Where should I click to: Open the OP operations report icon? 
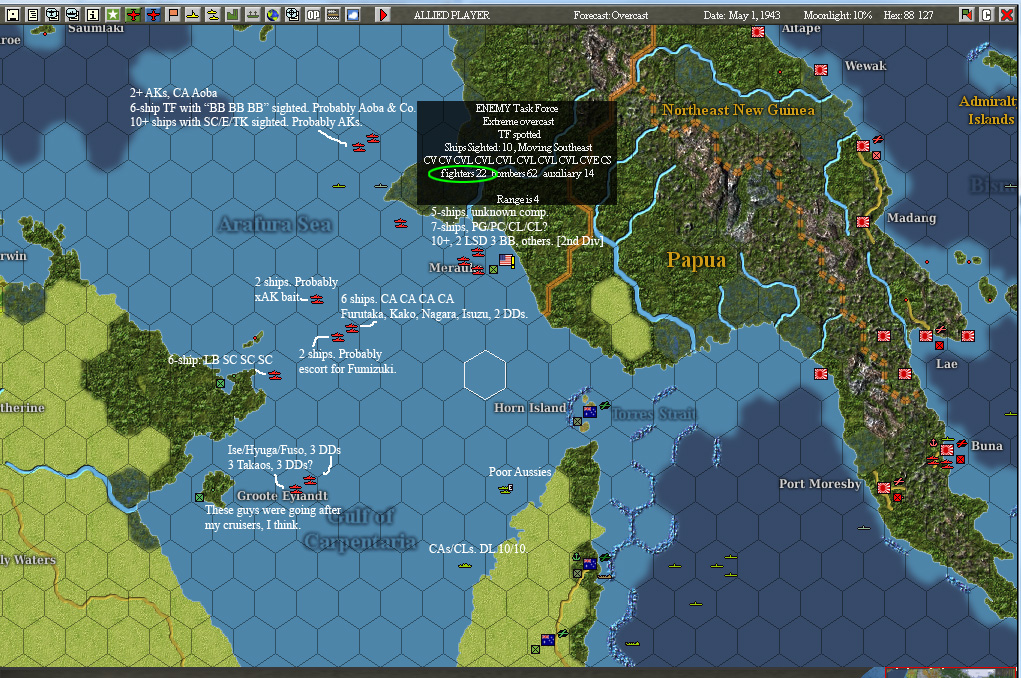313,14
